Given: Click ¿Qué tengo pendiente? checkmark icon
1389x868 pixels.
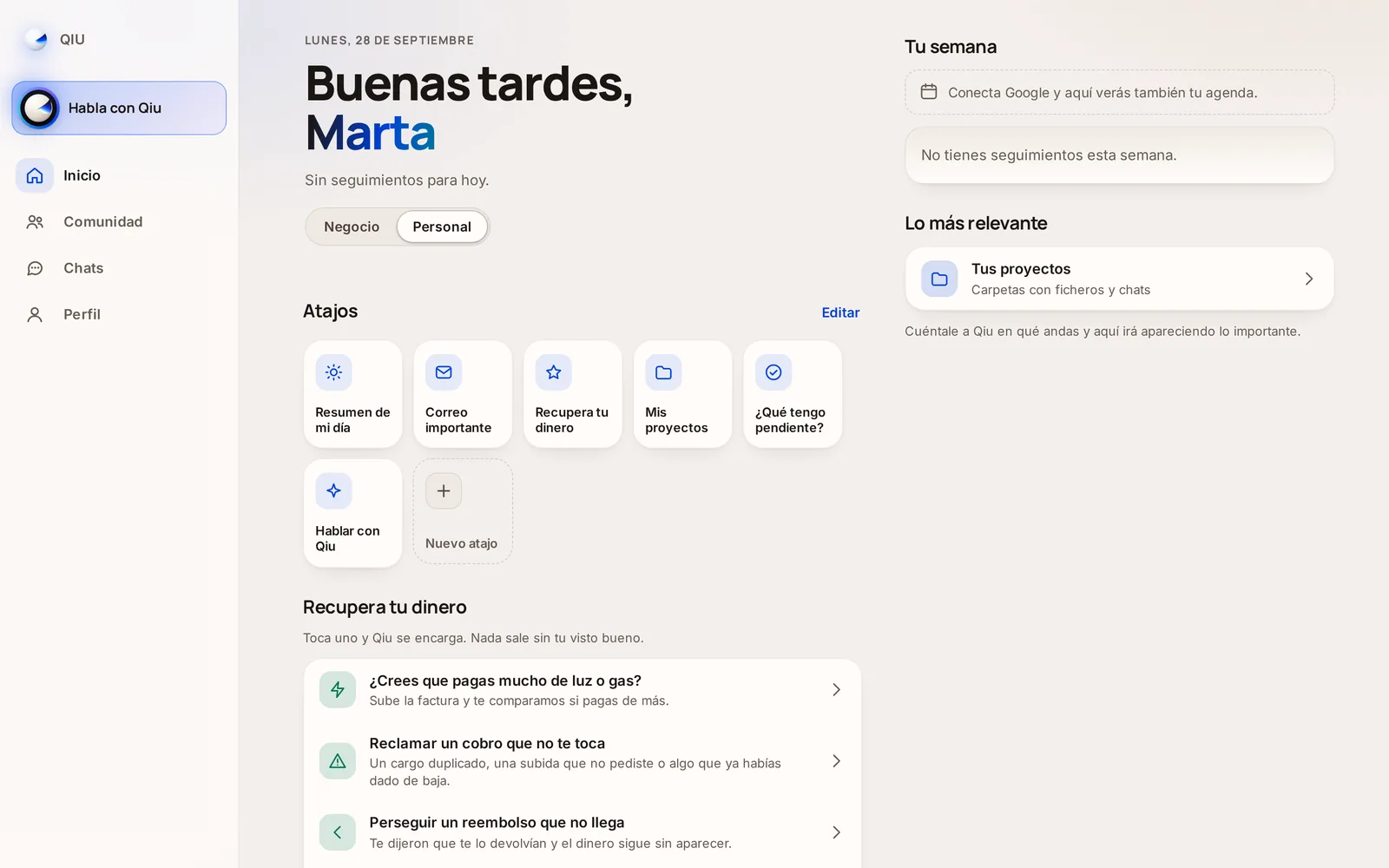Looking at the screenshot, I should [773, 372].
